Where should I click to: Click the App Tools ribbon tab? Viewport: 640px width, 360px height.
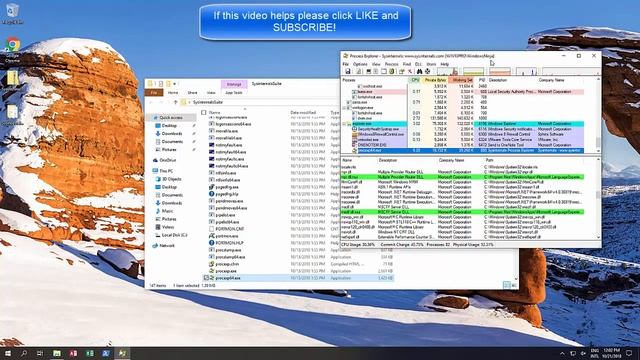click(x=234, y=93)
